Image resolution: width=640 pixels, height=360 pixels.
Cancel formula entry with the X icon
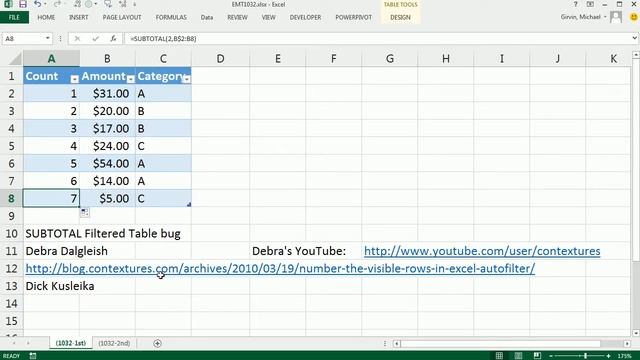pos(77,38)
